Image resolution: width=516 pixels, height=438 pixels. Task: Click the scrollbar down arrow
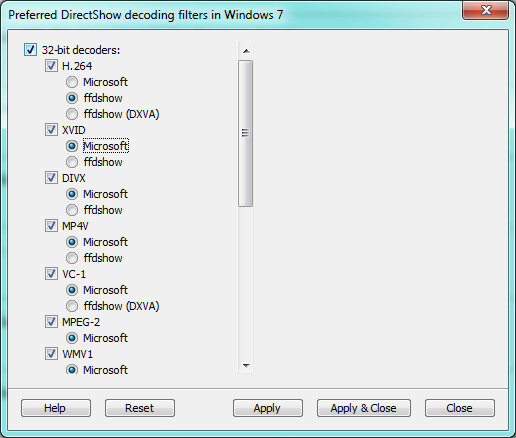click(x=246, y=366)
